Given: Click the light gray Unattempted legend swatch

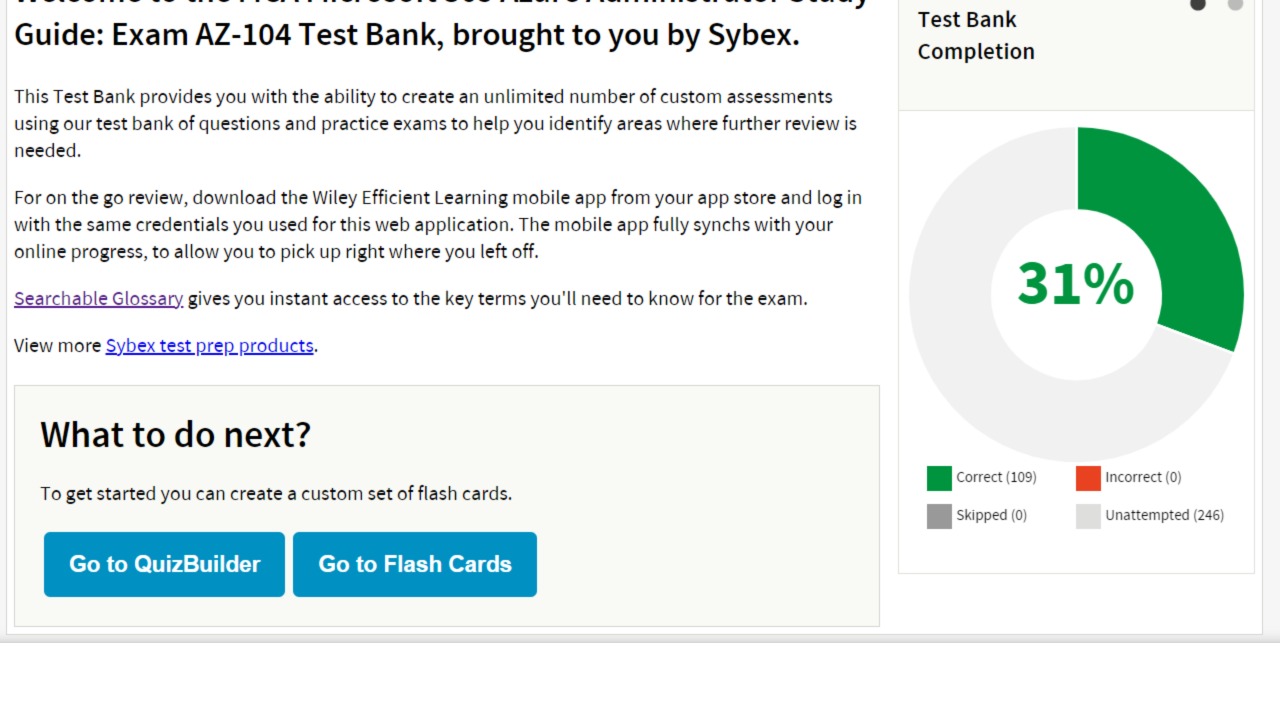Looking at the screenshot, I should [1088, 516].
